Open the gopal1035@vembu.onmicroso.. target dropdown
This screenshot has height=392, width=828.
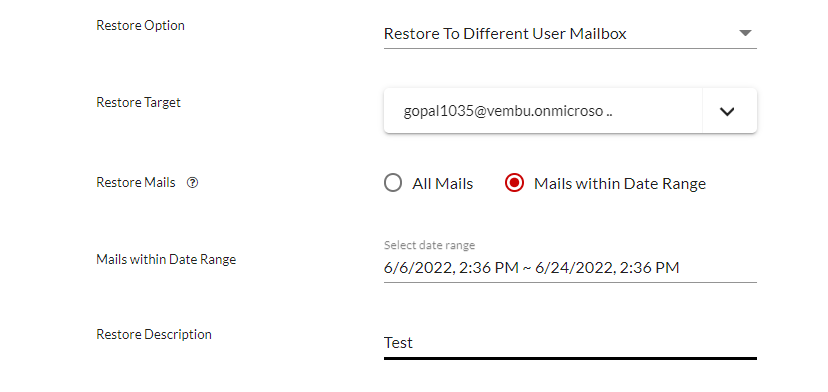pos(570,111)
